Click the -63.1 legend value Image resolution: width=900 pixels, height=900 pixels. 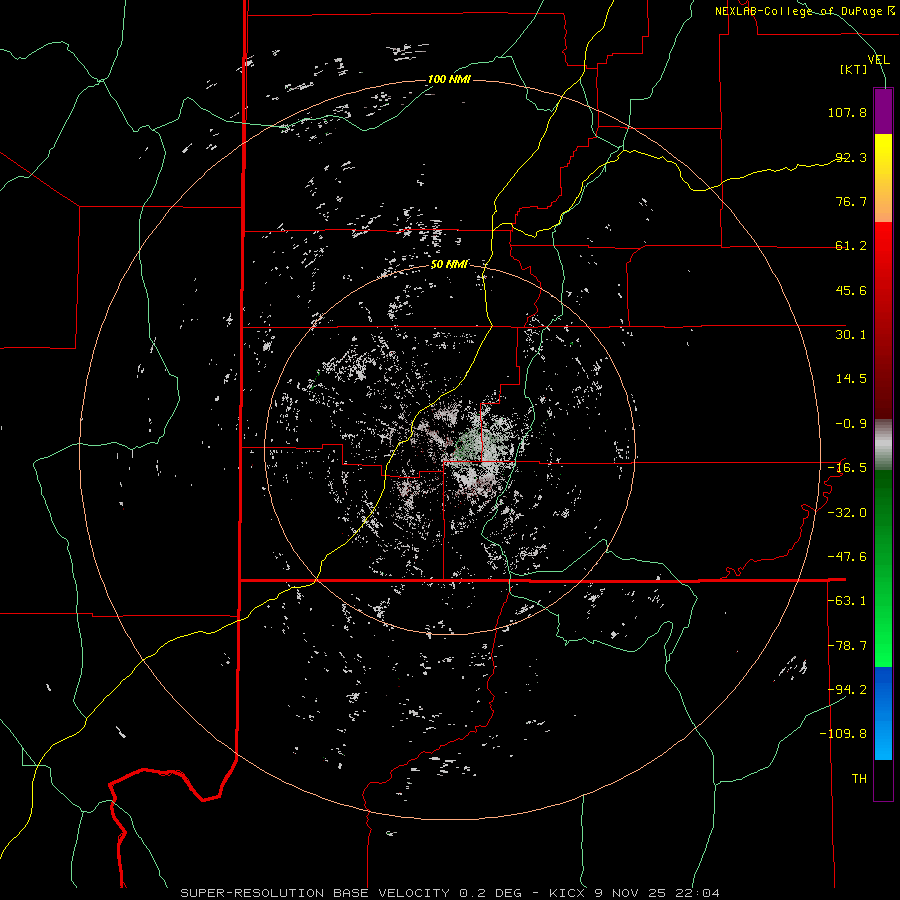click(x=847, y=601)
